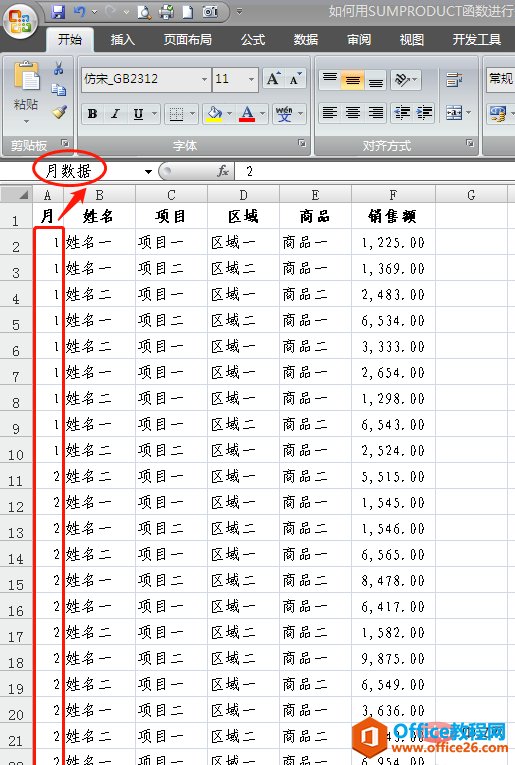
Task: Click the Increase Indent icon
Action: coord(424,113)
